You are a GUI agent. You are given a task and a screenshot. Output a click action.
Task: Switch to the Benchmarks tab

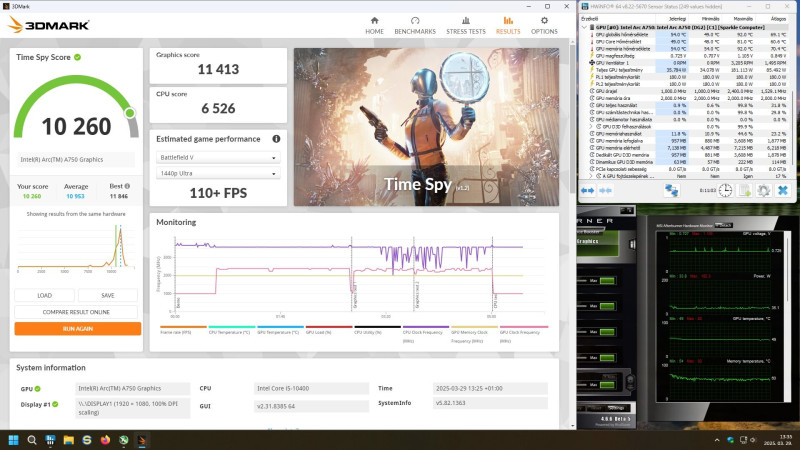(x=415, y=26)
